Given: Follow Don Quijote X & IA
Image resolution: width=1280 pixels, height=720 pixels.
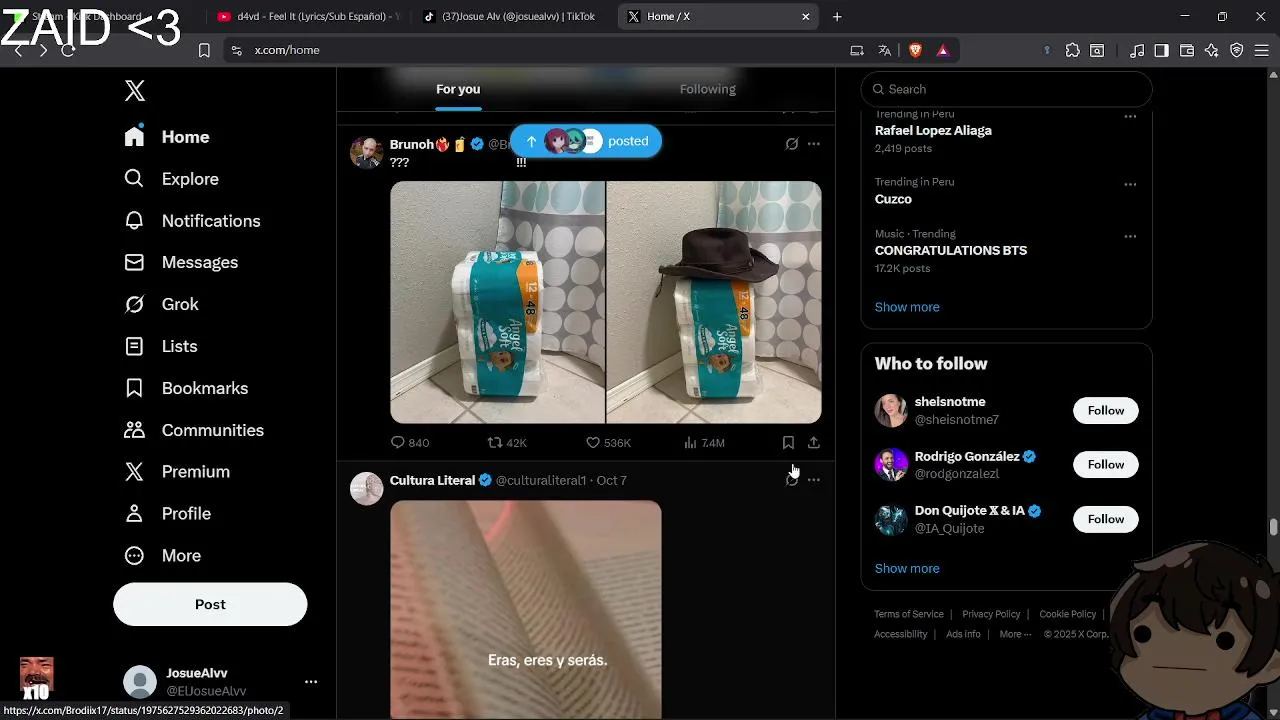Looking at the screenshot, I should click(x=1106, y=519).
